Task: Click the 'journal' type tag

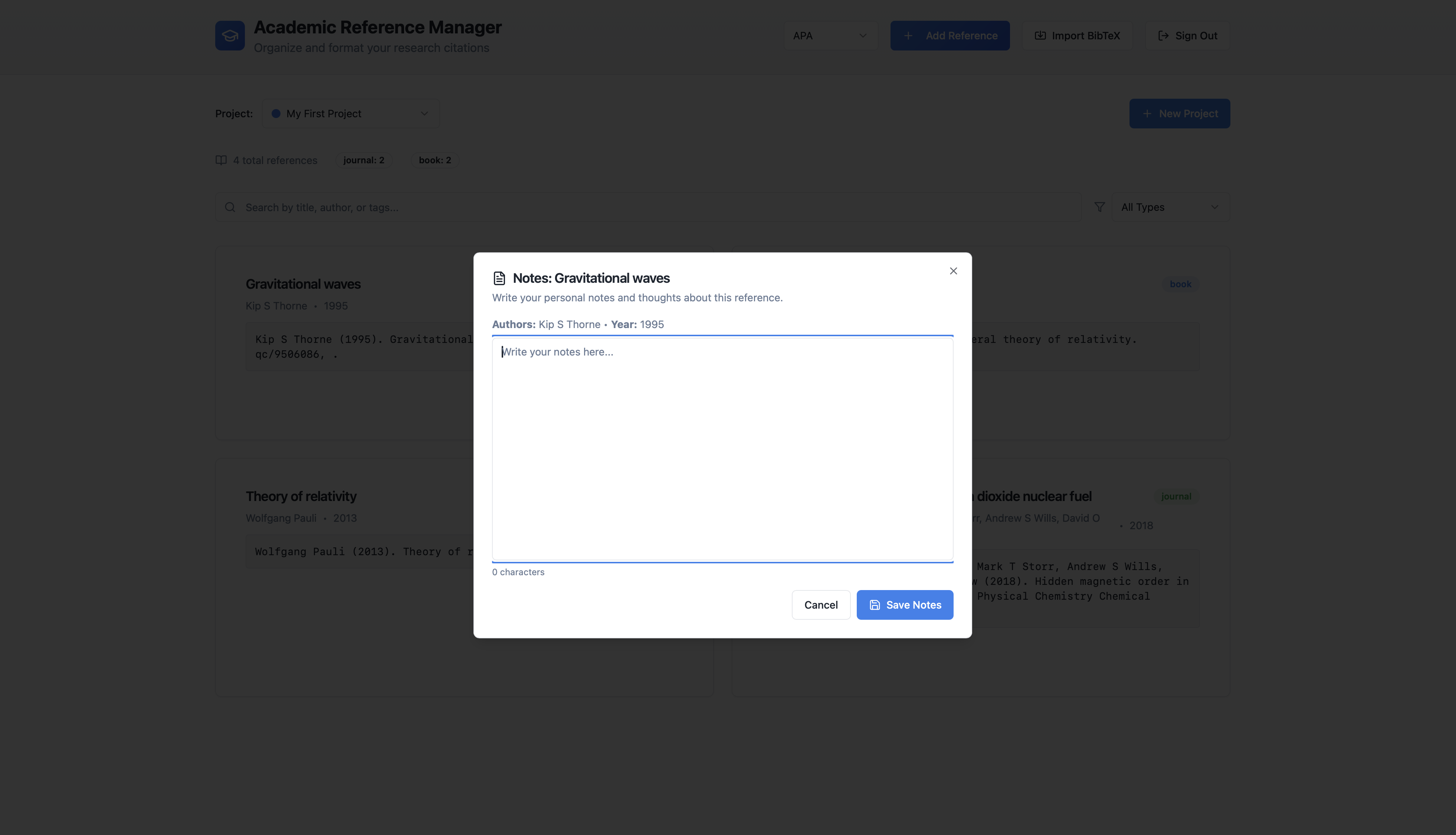Action: [x=1176, y=496]
